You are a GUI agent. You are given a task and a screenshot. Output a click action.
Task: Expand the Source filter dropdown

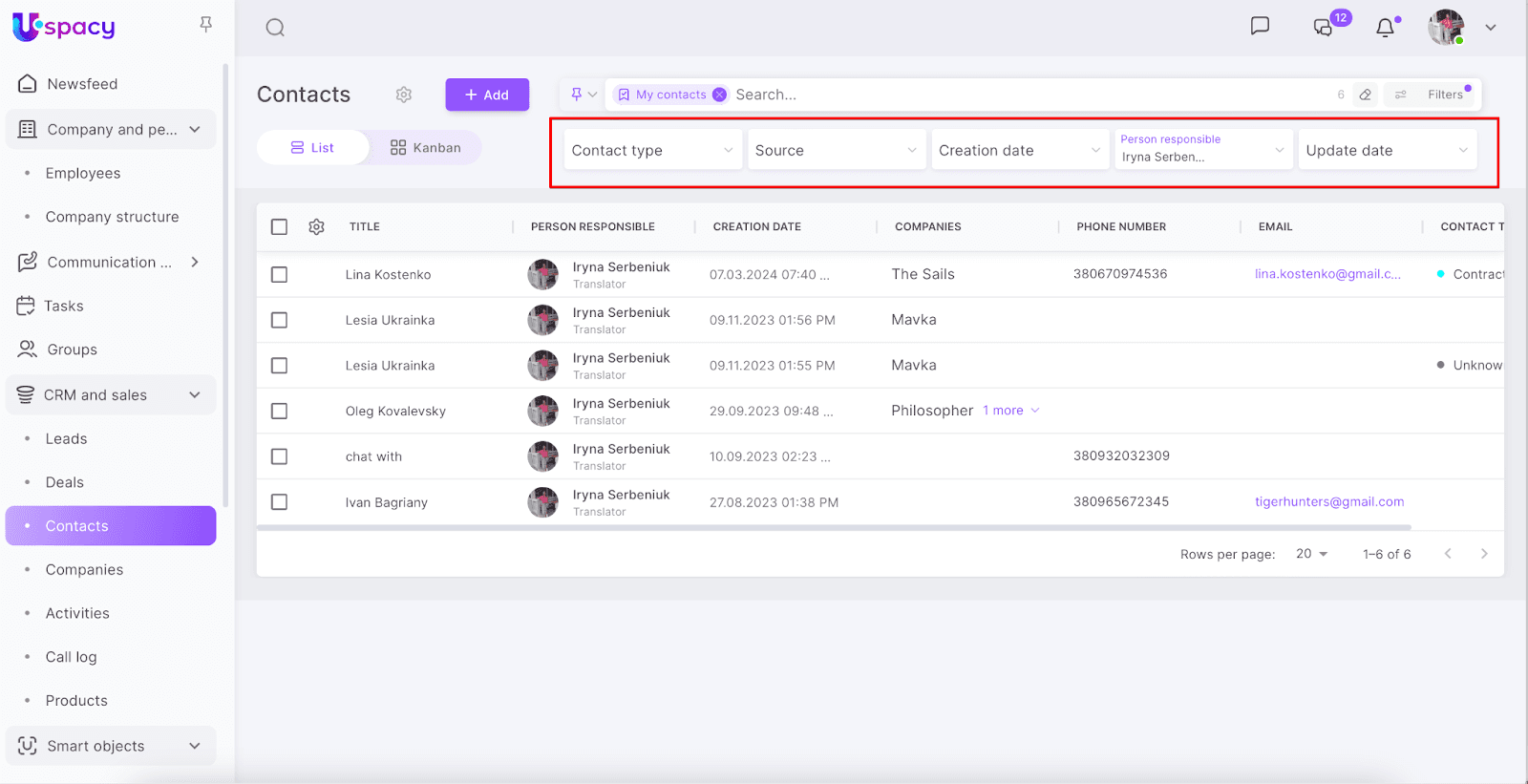(x=836, y=151)
